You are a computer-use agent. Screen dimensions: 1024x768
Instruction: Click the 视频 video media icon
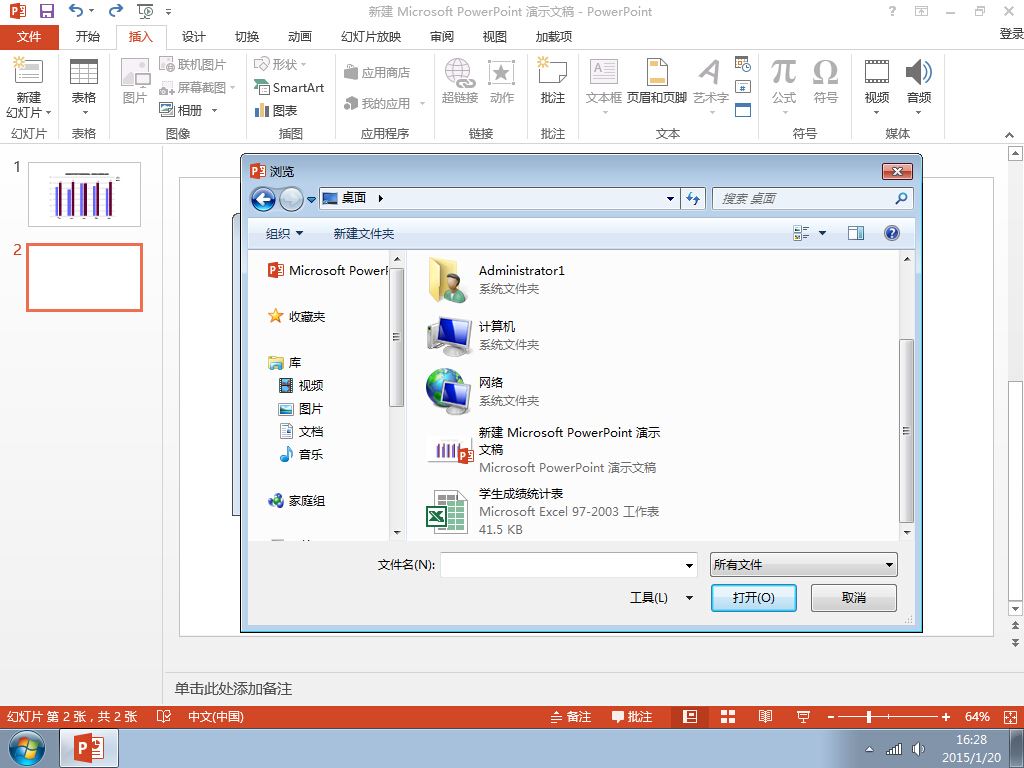click(876, 72)
